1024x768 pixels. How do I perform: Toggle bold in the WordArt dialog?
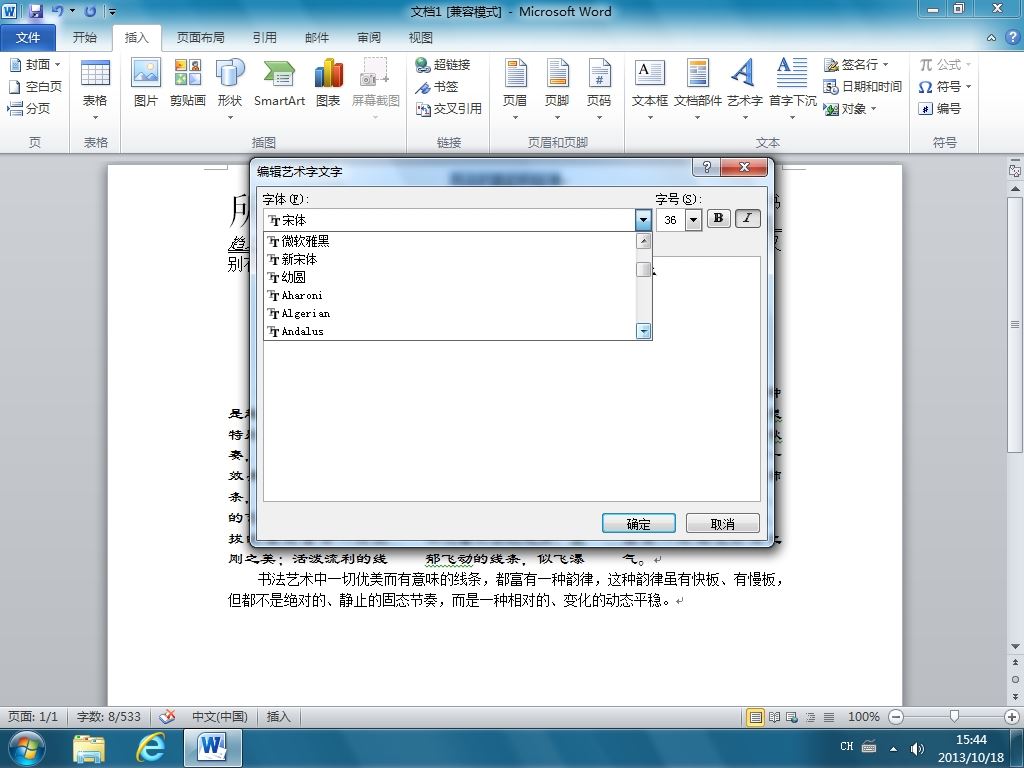[x=718, y=218]
